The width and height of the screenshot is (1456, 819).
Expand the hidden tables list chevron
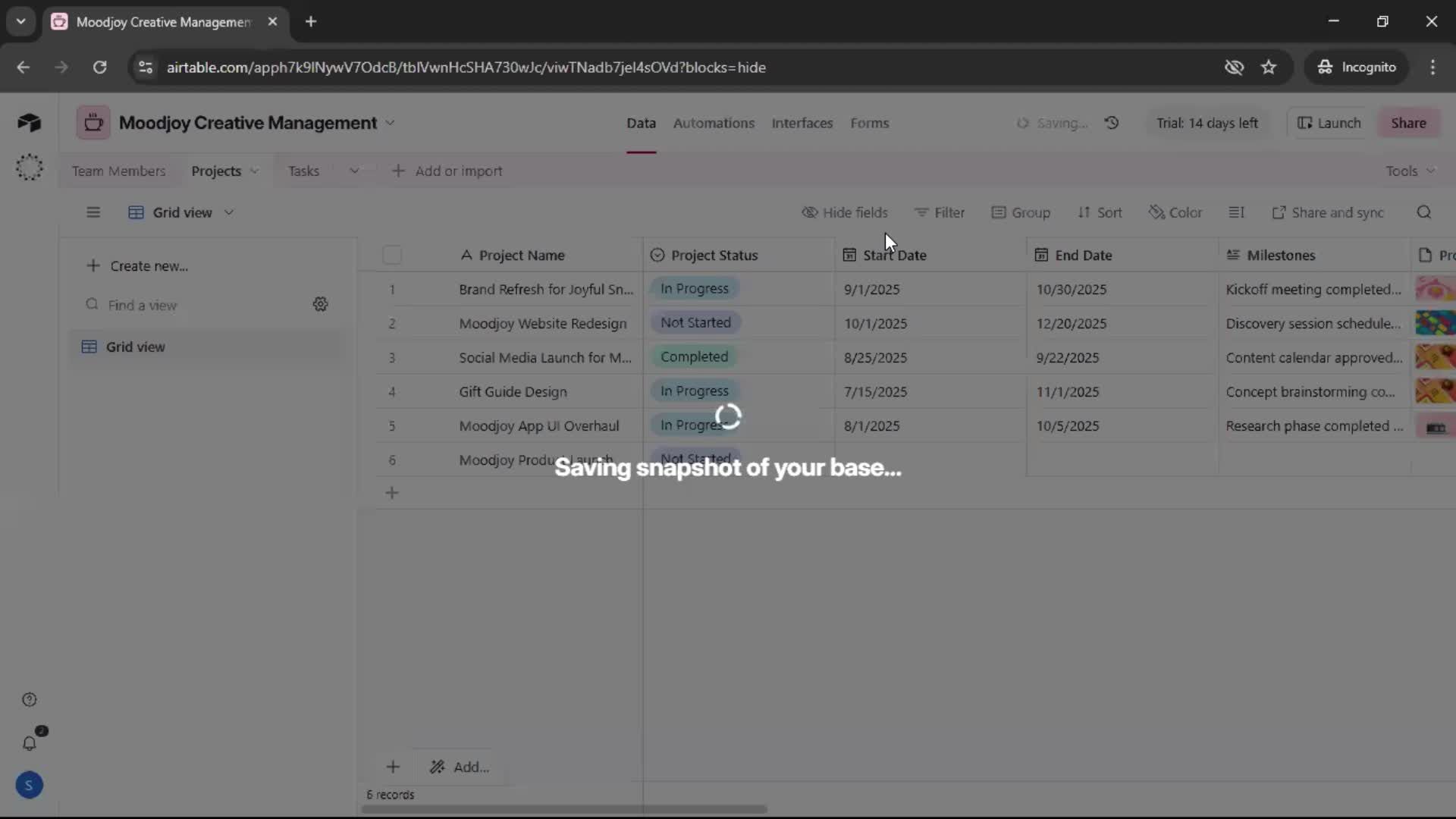354,171
